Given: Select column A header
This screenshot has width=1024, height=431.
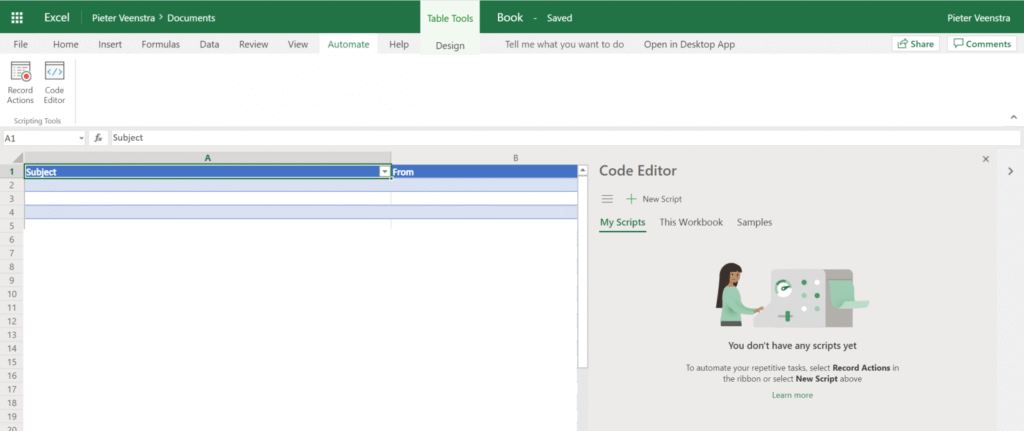Looking at the screenshot, I should point(208,158).
